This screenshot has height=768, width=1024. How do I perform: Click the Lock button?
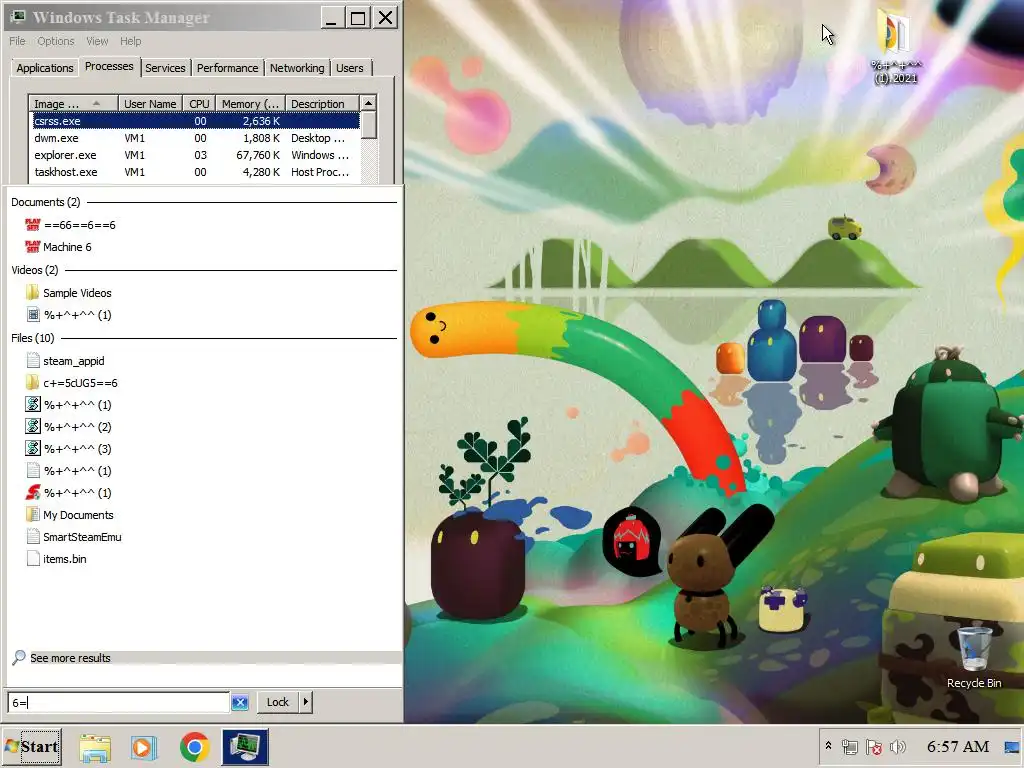278,702
